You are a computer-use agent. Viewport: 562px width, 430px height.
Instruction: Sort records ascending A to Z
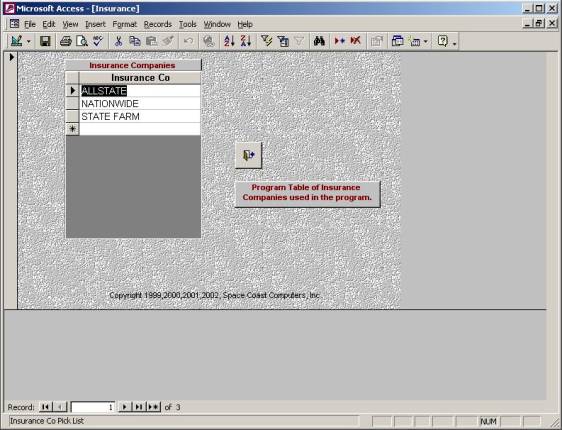pos(229,41)
